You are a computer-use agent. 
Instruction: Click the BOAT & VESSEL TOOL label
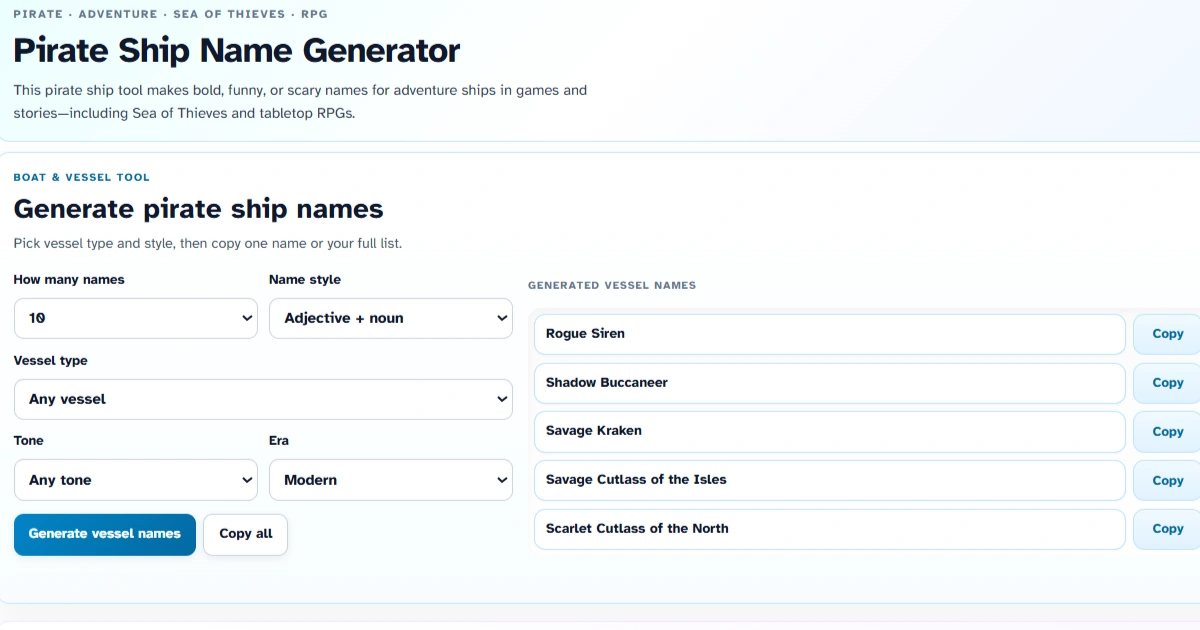[x=82, y=178]
